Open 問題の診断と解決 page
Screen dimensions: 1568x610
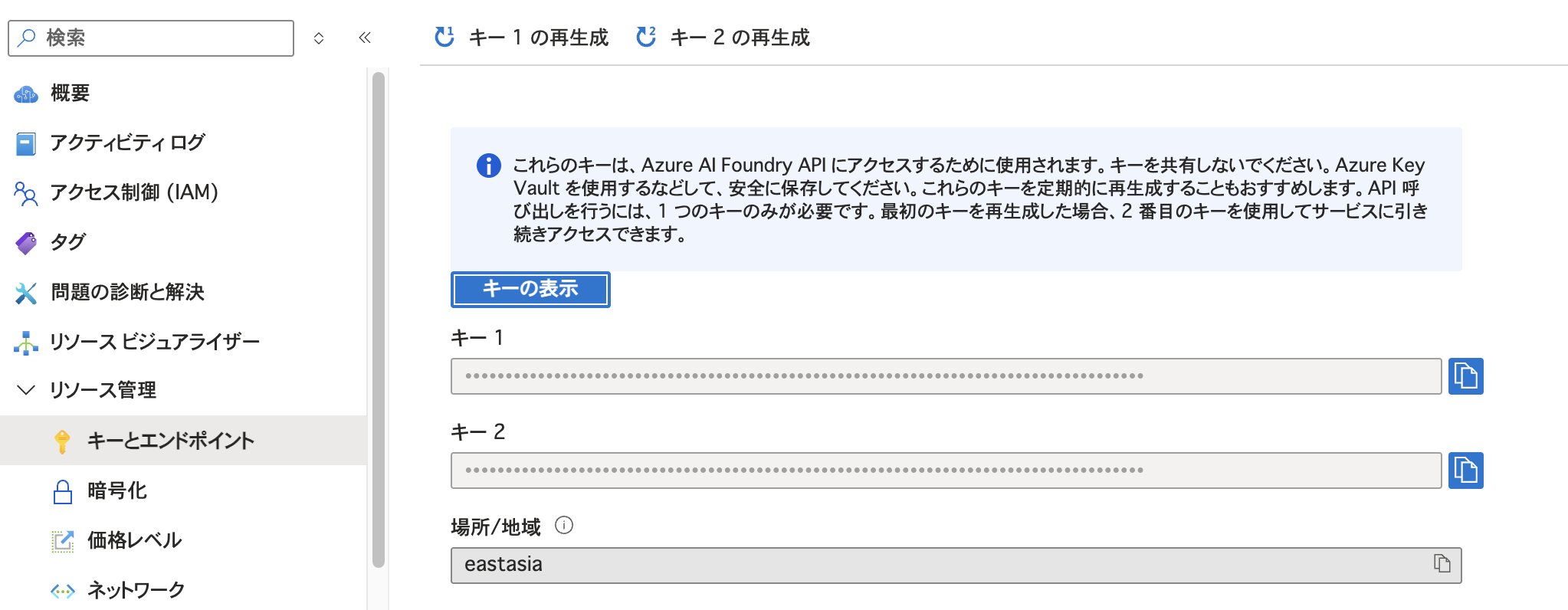click(127, 292)
